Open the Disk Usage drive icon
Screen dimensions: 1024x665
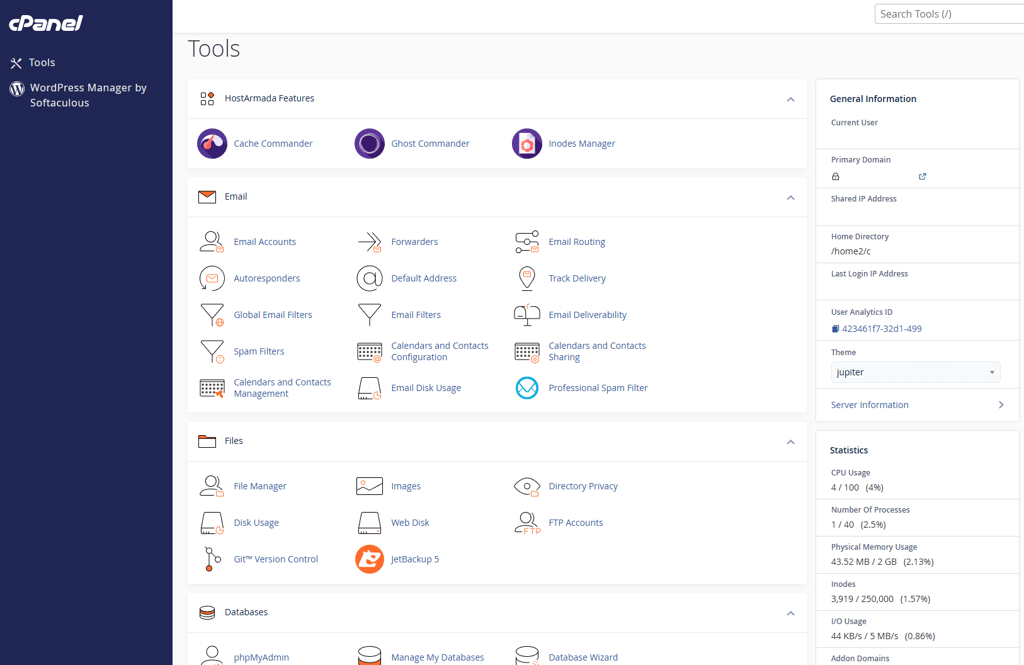(212, 523)
